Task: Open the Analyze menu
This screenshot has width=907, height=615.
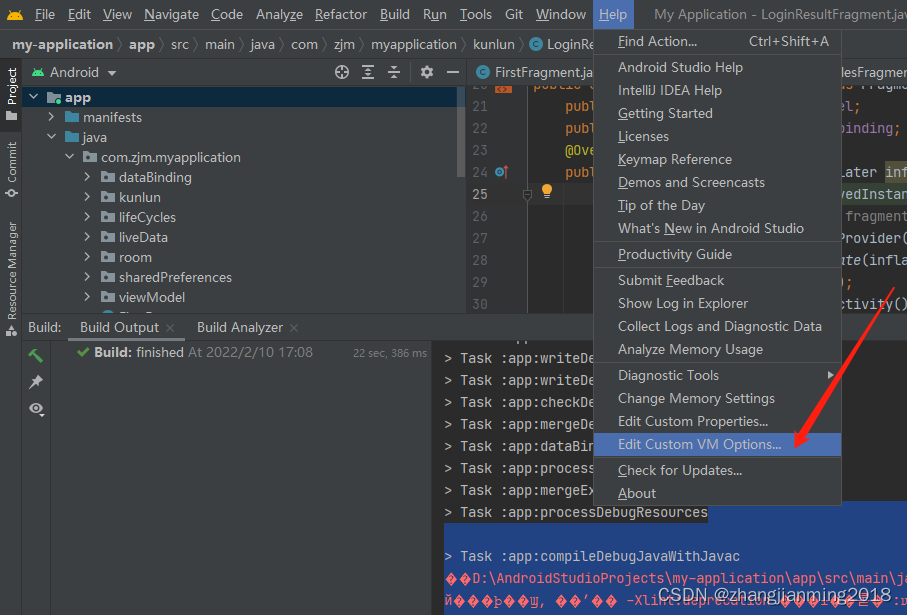Action: (279, 14)
